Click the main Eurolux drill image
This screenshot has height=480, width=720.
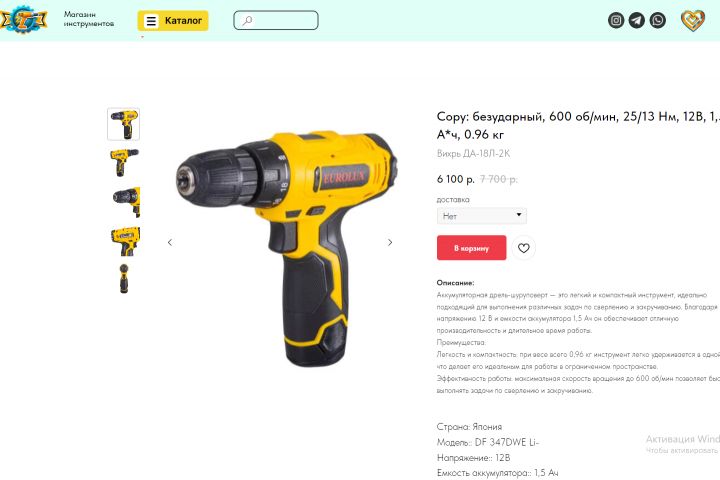point(287,249)
